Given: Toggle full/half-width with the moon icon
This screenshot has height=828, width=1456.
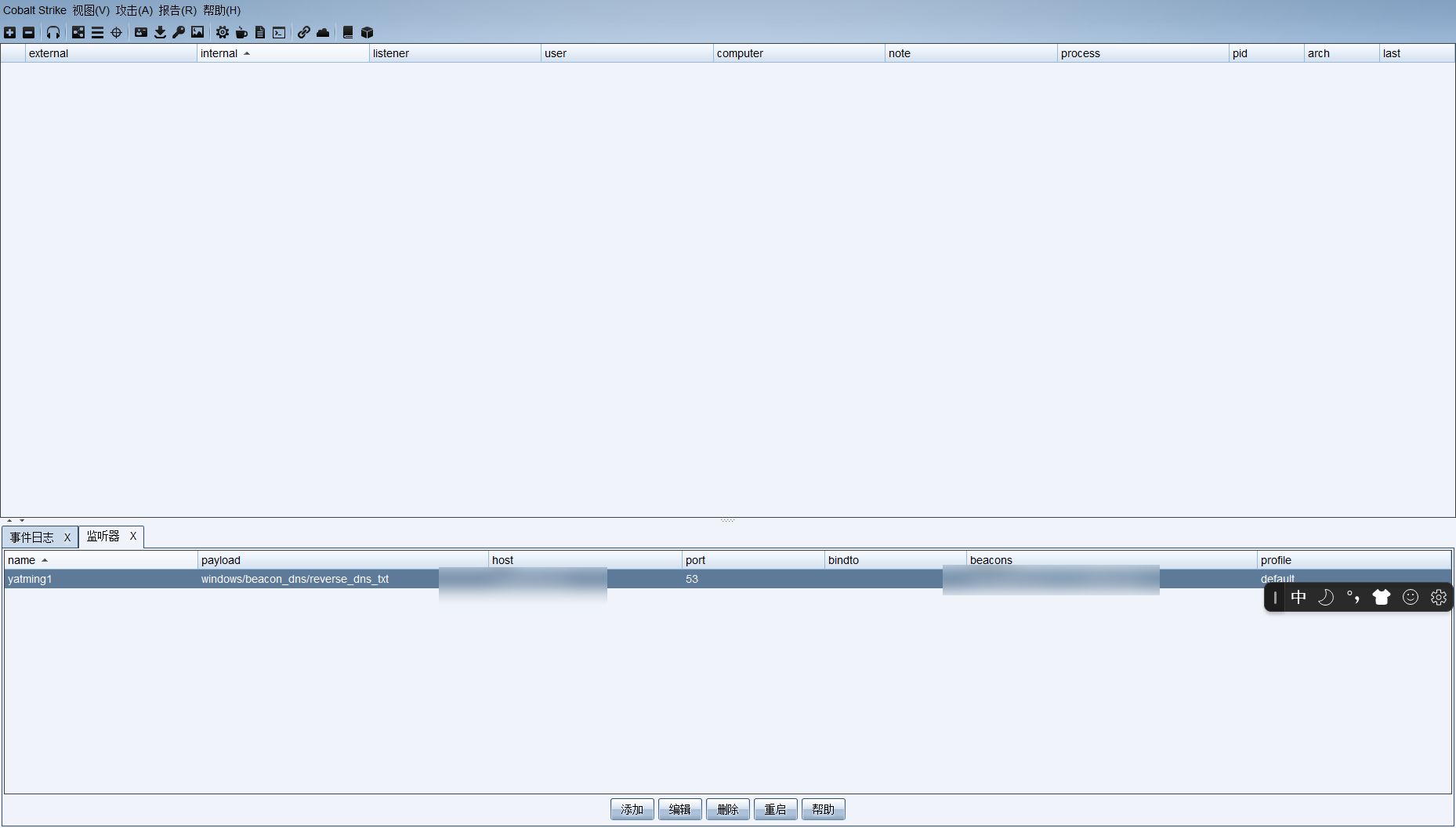Looking at the screenshot, I should click(1326, 597).
